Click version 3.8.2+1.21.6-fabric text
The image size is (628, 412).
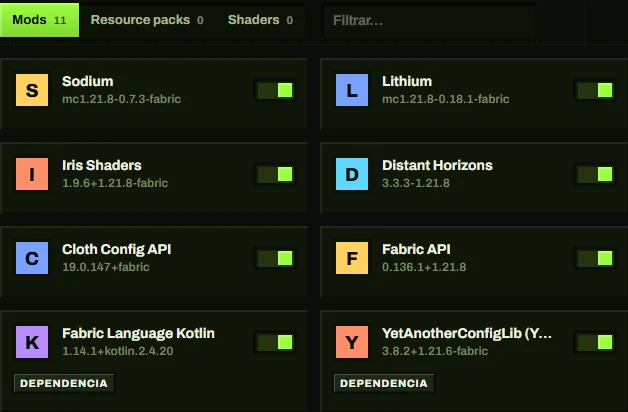435,351
